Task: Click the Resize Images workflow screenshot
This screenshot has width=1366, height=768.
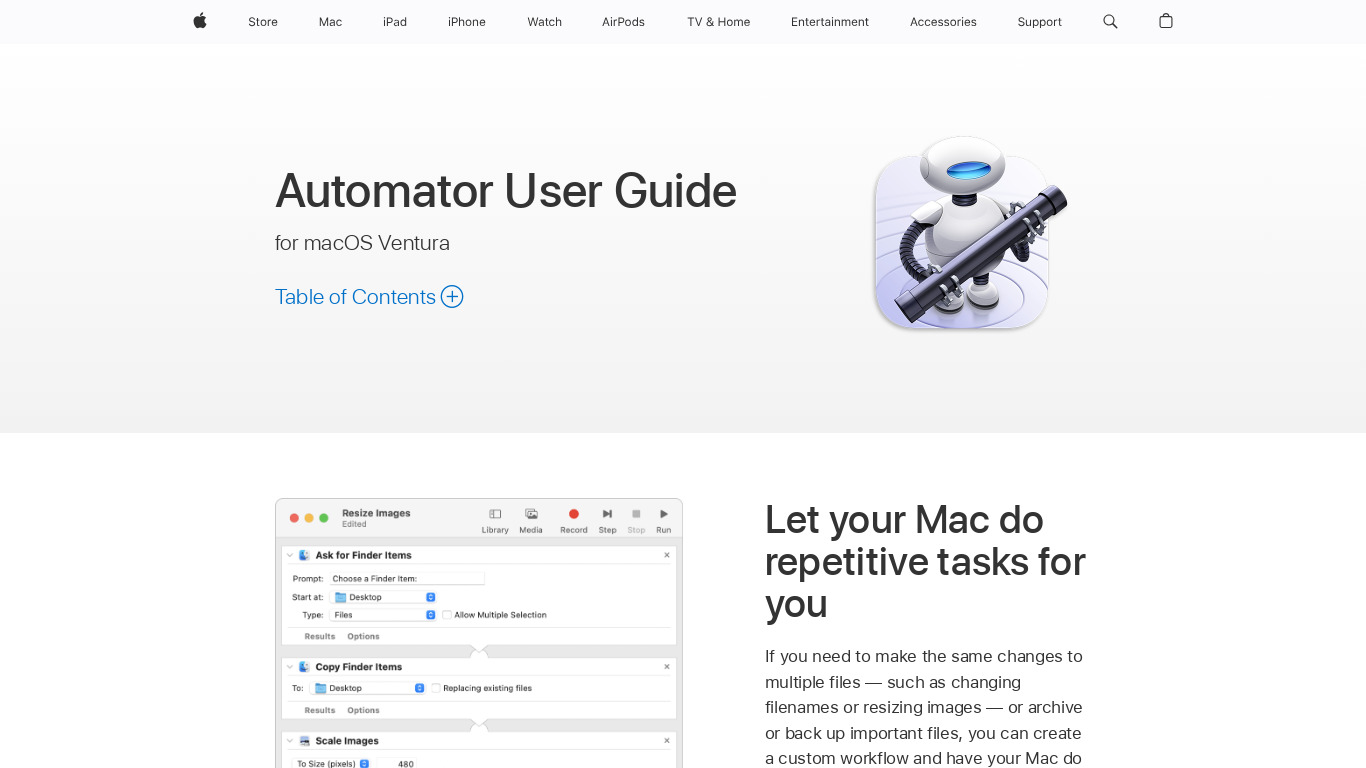Action: [x=479, y=633]
